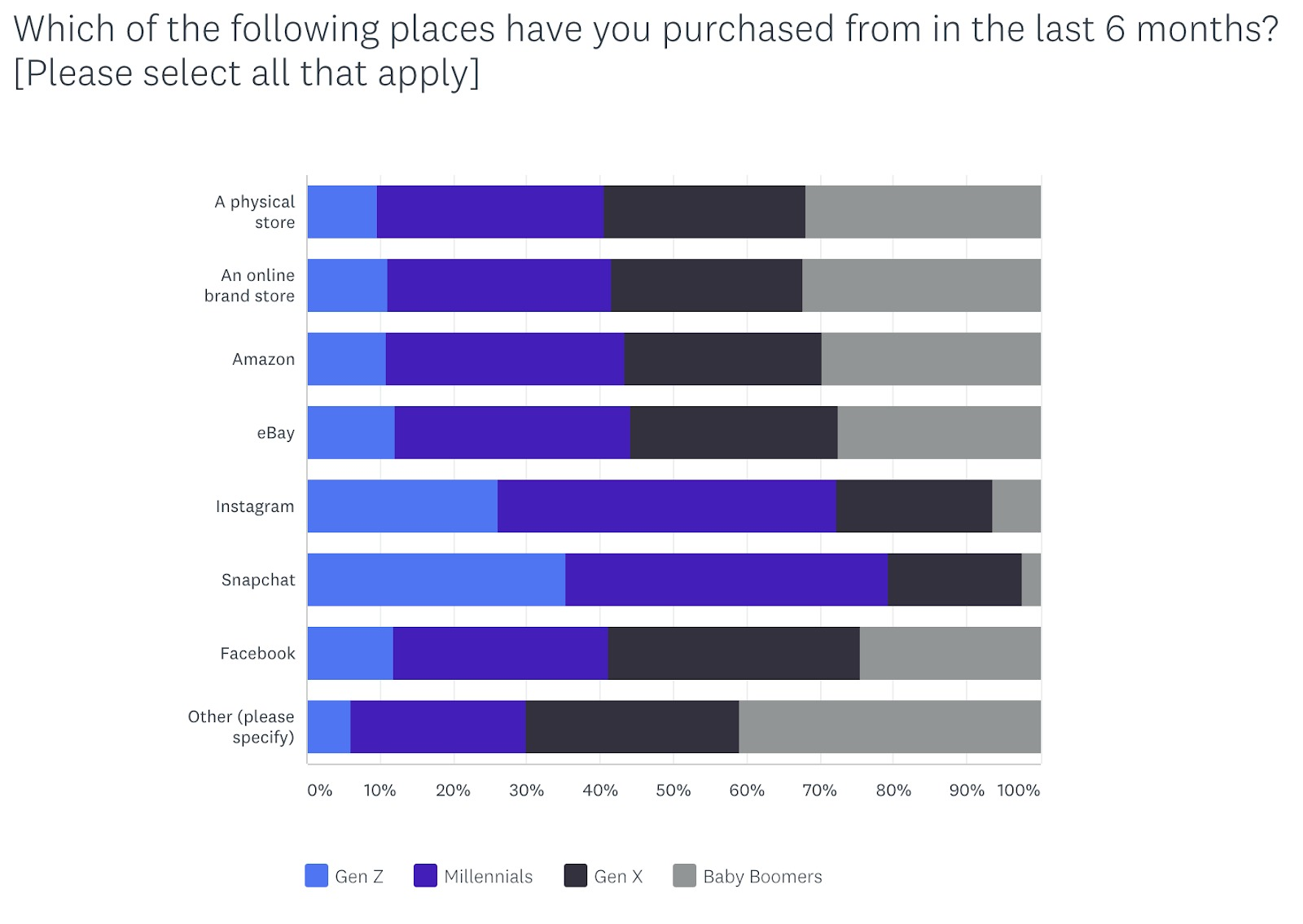This screenshot has width=1303, height=924.
Task: Click the Gen Z legend color swatch
Action: click(316, 875)
